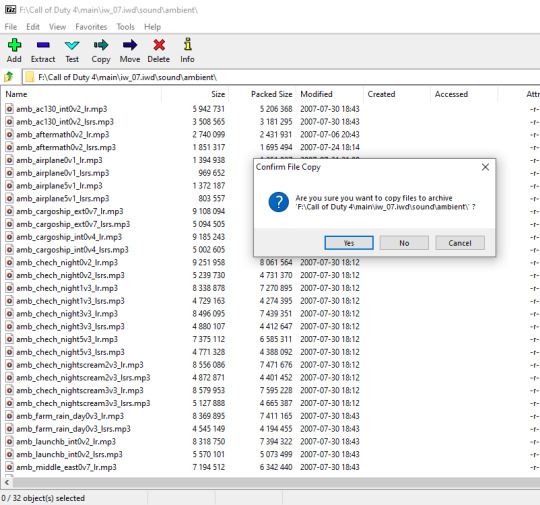Click the red Delete X icon
Image resolution: width=540 pixels, height=505 pixels.
click(159, 45)
